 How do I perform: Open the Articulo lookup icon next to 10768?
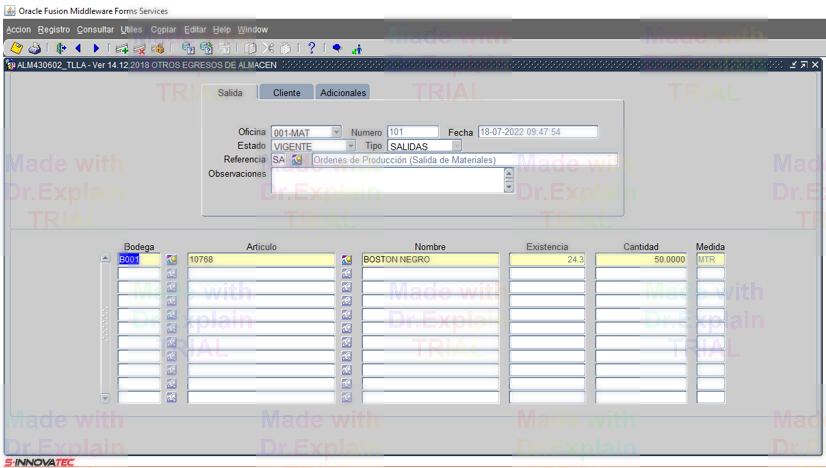coord(346,260)
